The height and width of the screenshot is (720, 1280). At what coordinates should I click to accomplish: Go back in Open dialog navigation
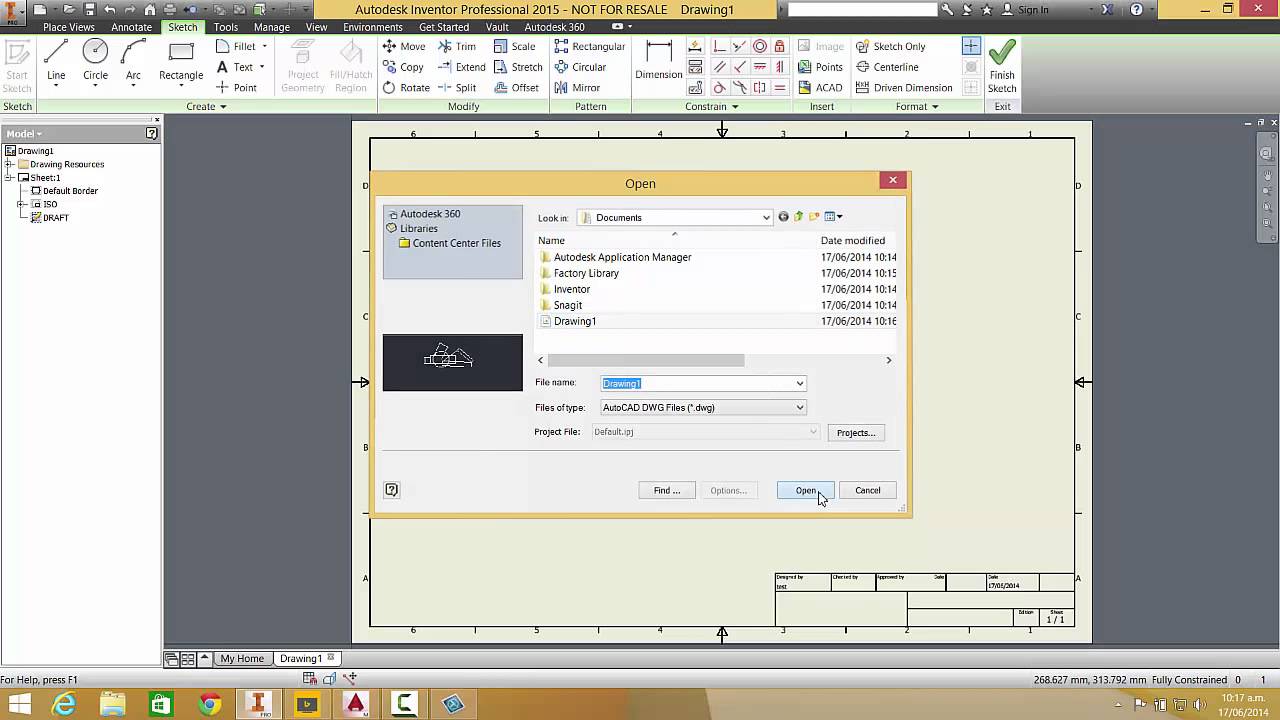(x=783, y=217)
